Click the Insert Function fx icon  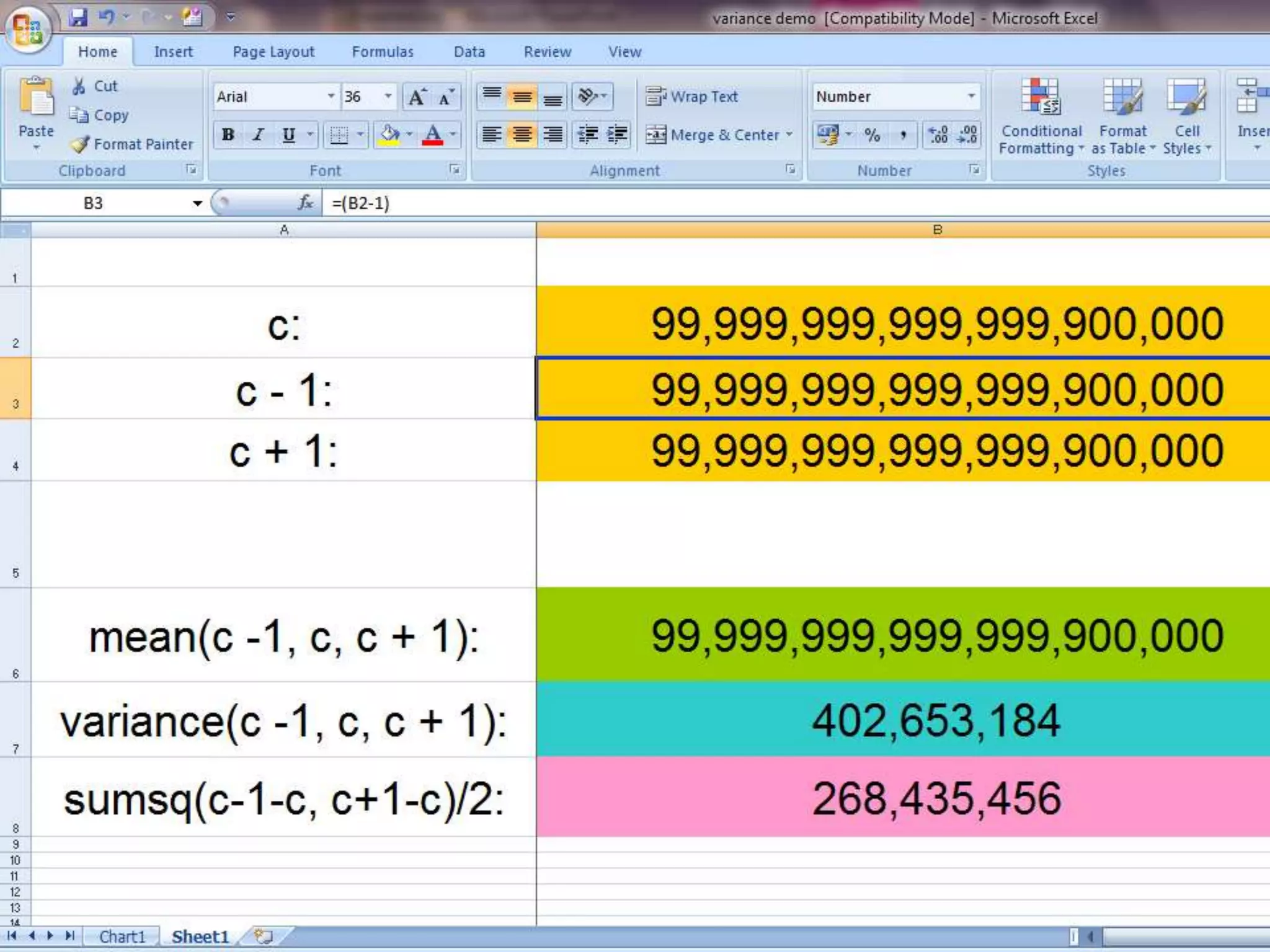click(305, 203)
